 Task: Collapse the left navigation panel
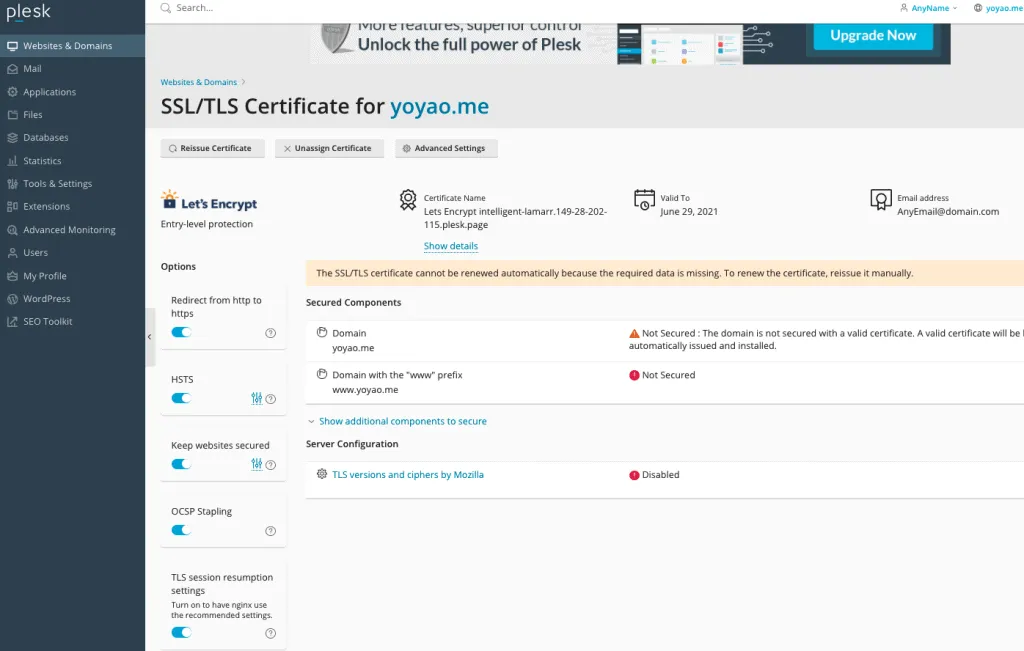pyautogui.click(x=148, y=337)
